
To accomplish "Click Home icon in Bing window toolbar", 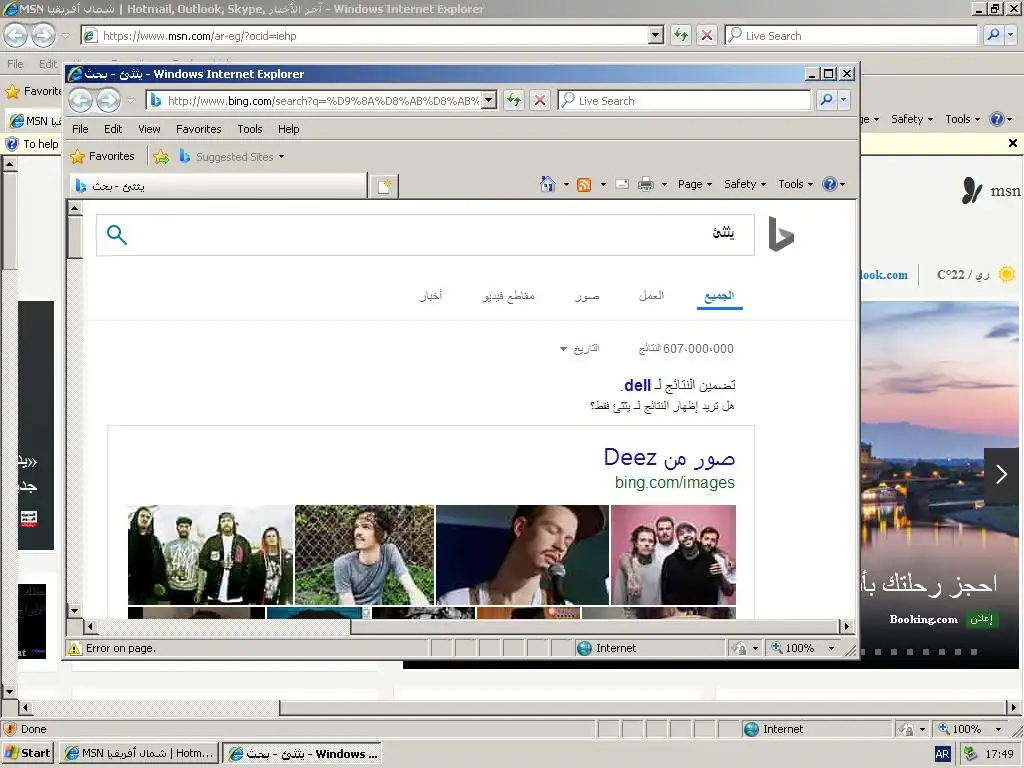I will point(547,184).
